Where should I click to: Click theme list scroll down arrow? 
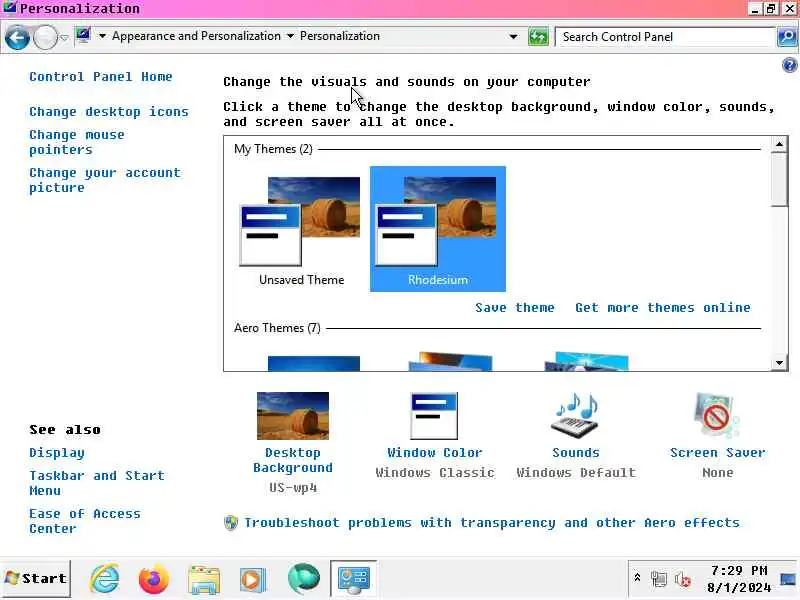[779, 363]
